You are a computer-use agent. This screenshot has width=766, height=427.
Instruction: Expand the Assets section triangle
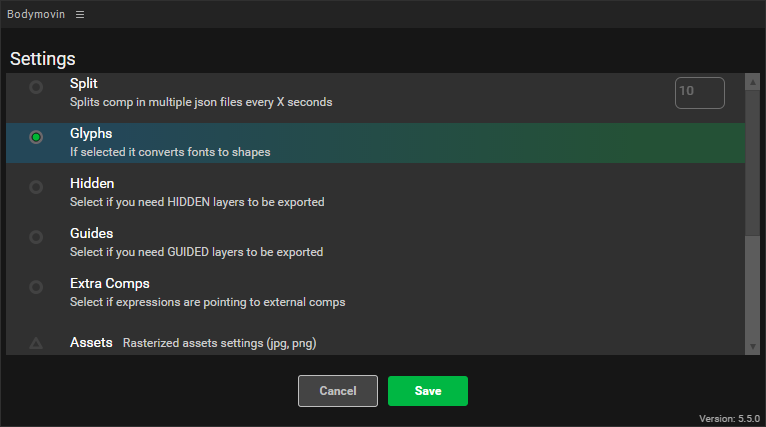point(36,343)
